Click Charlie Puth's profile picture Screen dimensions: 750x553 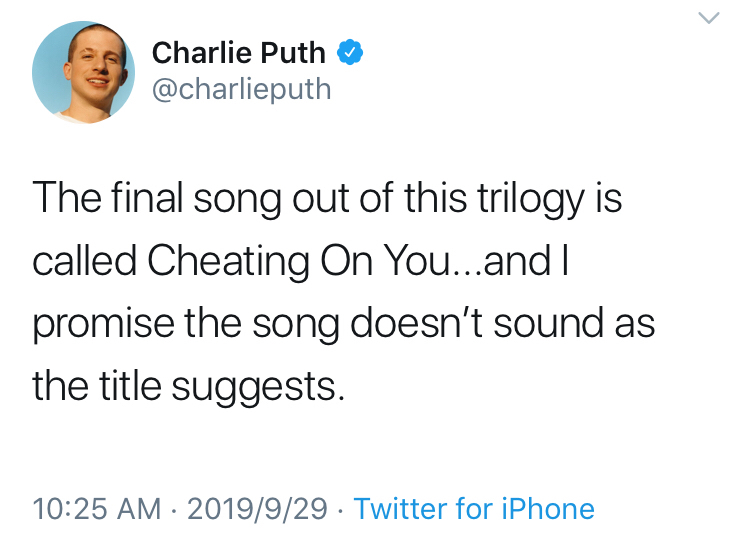click(x=83, y=72)
